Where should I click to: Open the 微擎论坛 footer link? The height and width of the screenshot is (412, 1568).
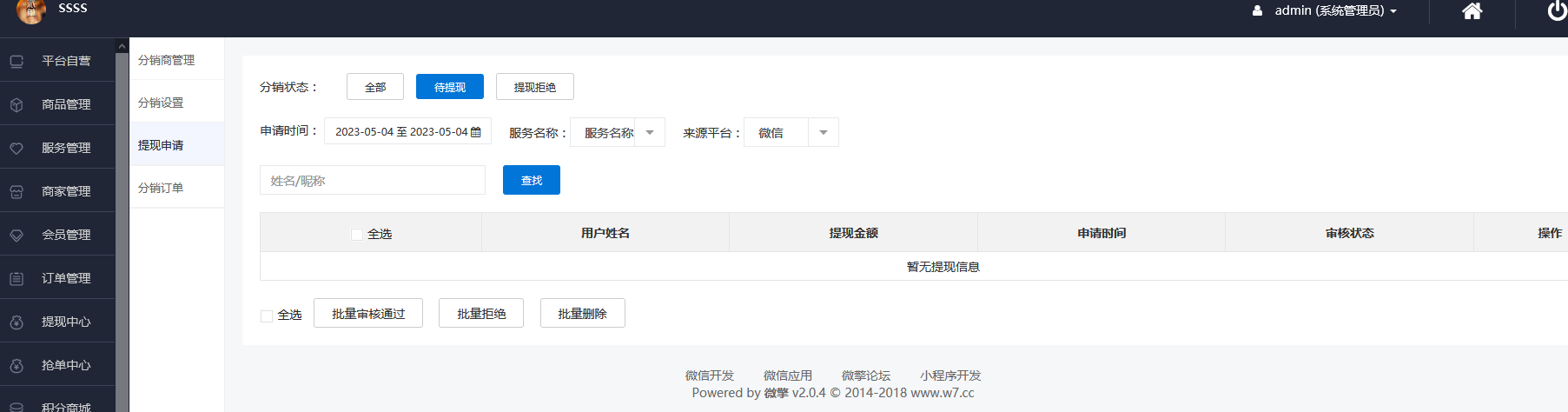point(866,375)
